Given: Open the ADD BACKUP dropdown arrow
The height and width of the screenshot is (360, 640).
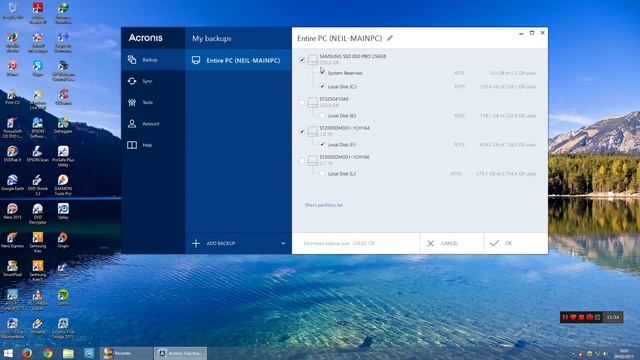Looking at the screenshot, I should (x=283, y=243).
